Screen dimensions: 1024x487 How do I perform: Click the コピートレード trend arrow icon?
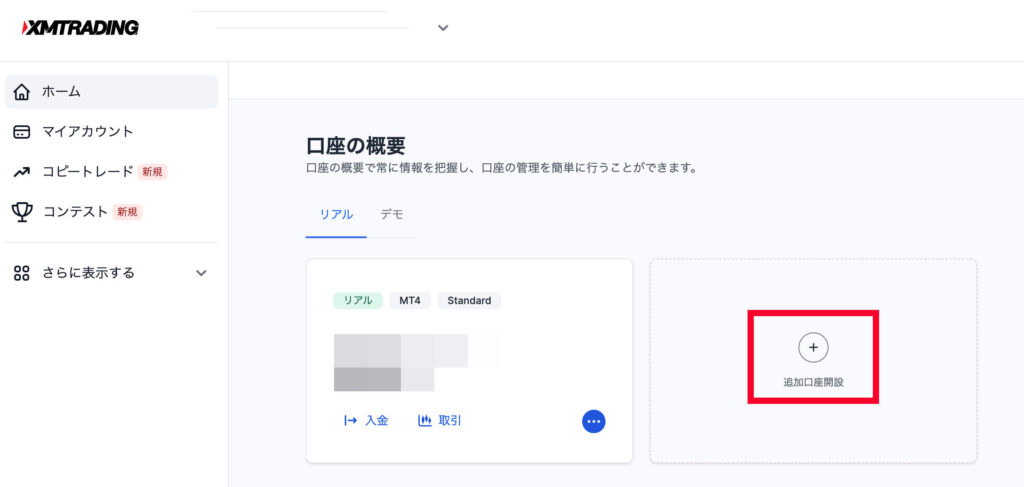click(x=22, y=172)
